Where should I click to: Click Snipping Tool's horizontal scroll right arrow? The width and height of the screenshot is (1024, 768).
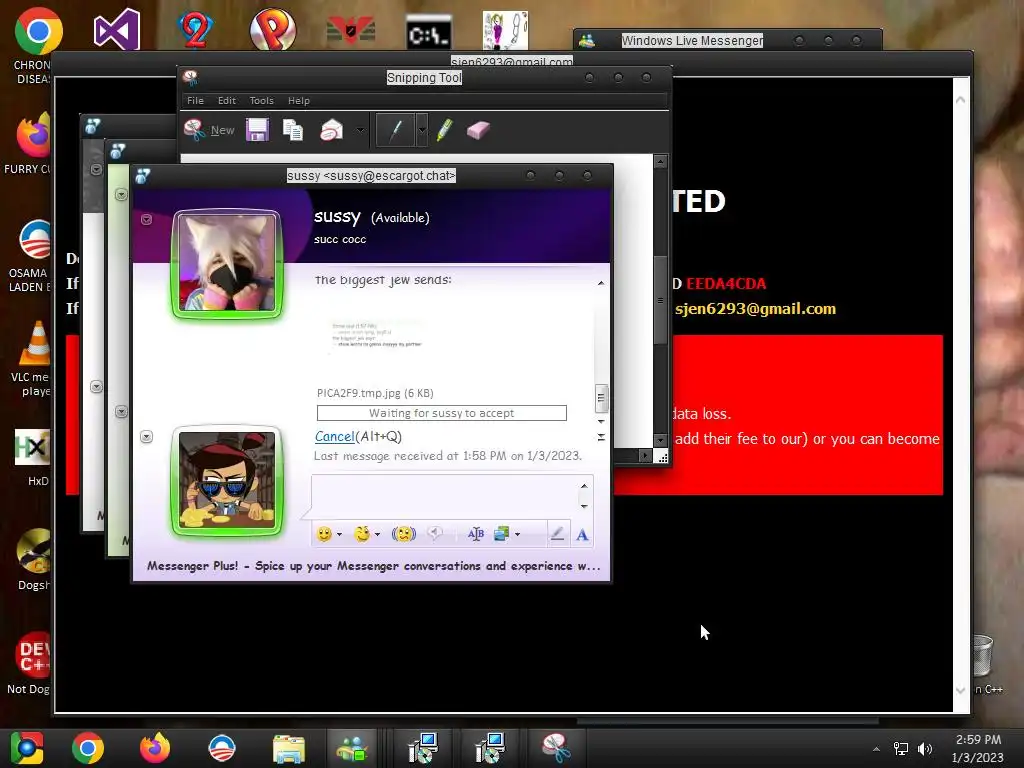(x=645, y=455)
